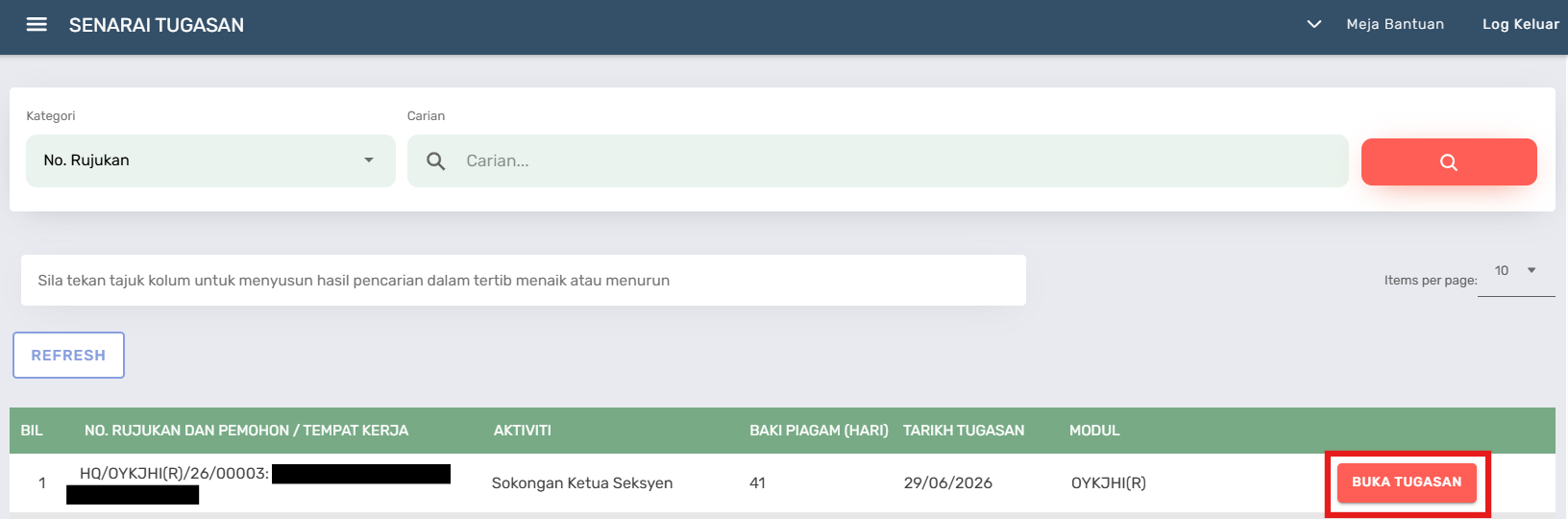Screen dimensions: 1568x519
Task: Click the SENARAI TUGASAN page title
Action: click(x=157, y=25)
